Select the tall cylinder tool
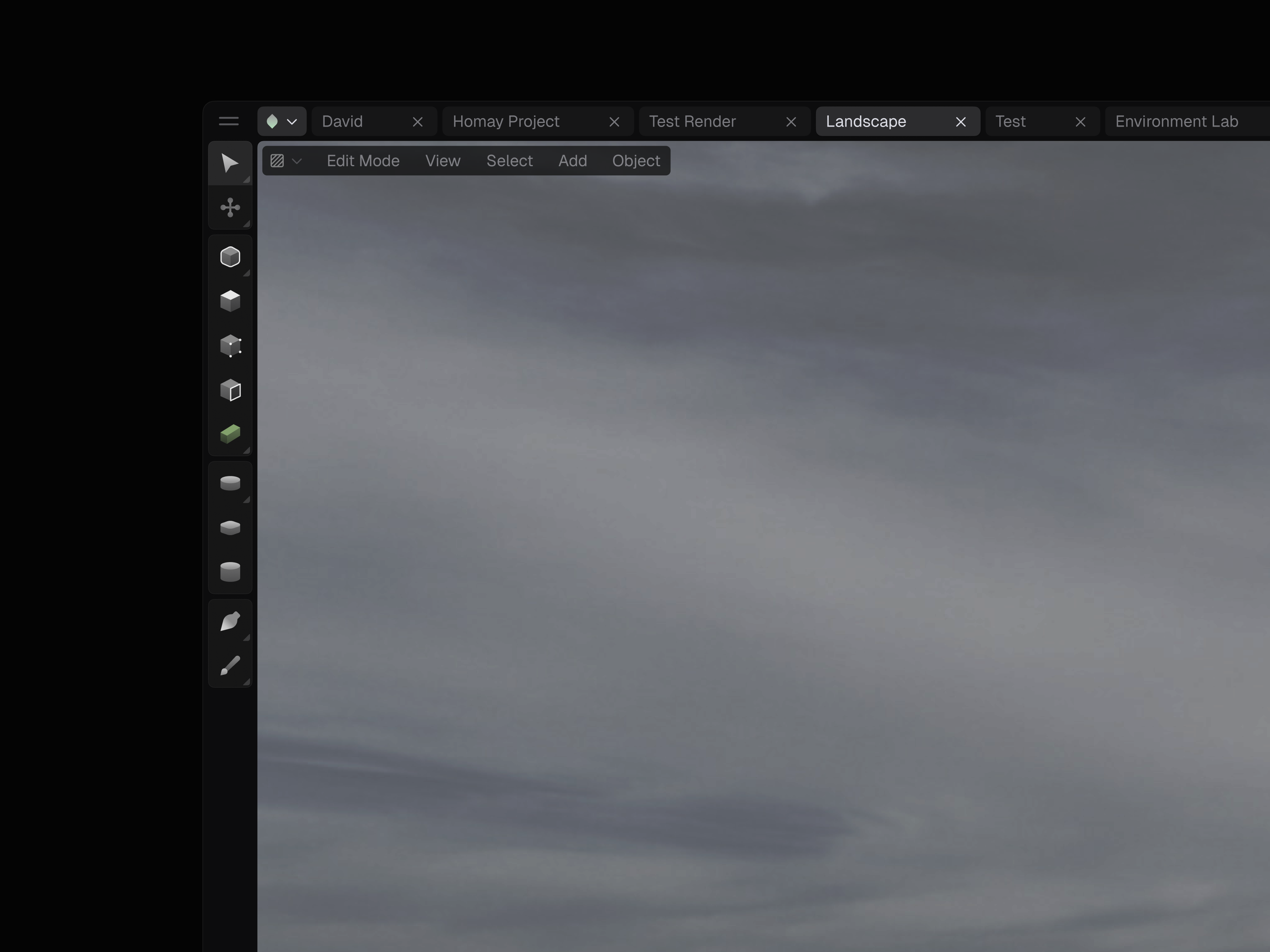This screenshot has width=1270, height=952. pos(230,572)
